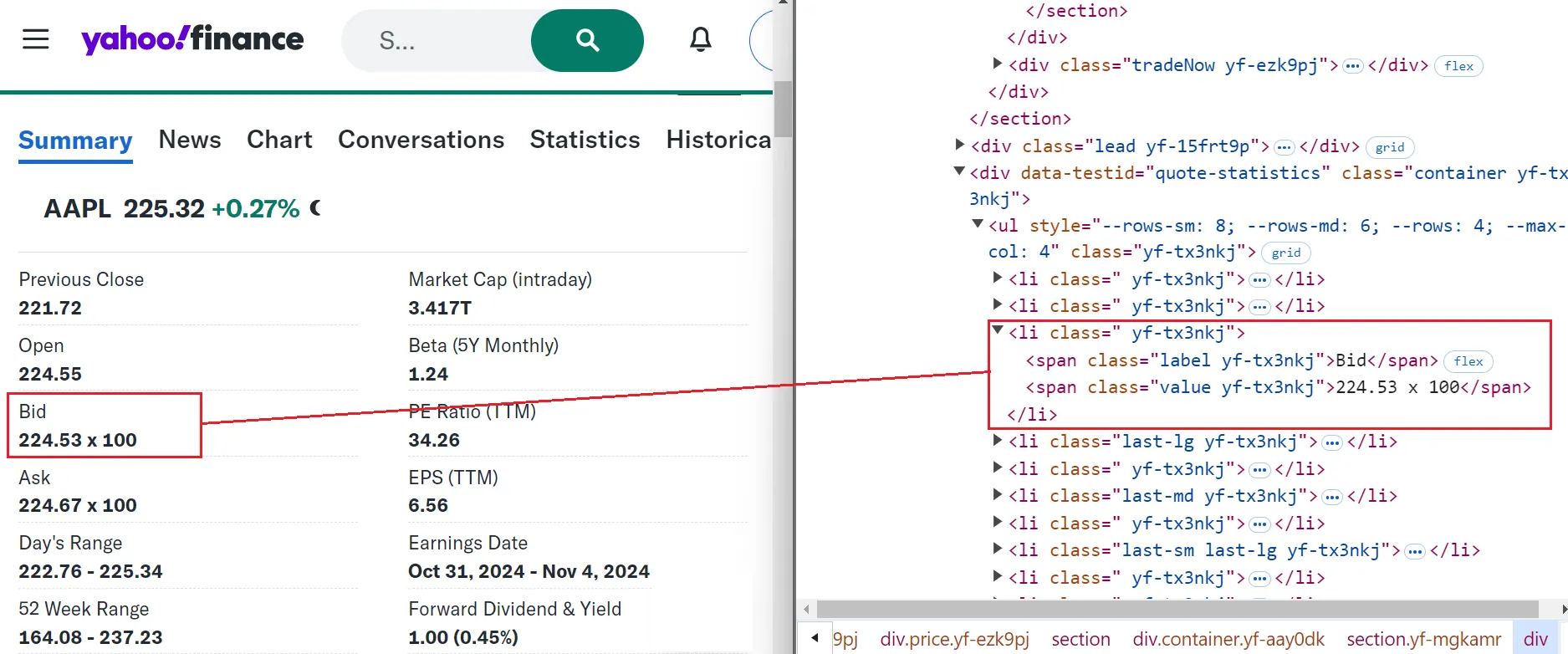Focus the search input field
Image resolution: width=1568 pixels, height=654 pixels.
(436, 40)
